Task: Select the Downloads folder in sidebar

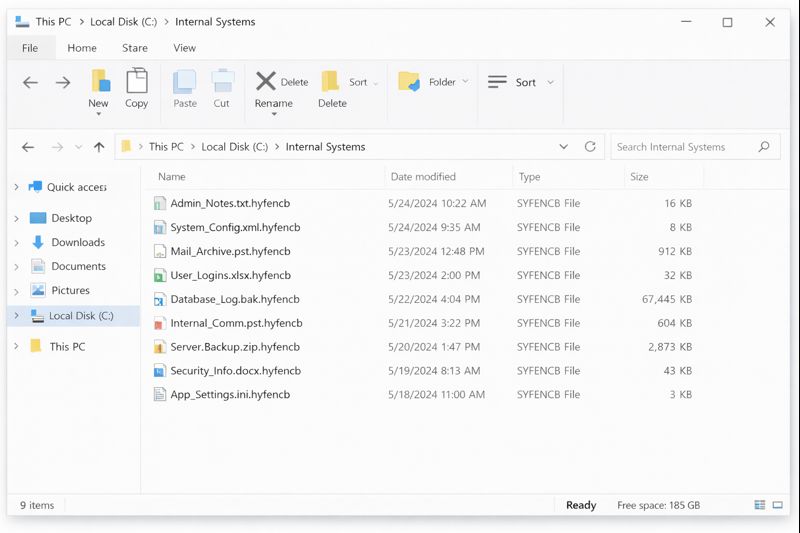Action: 78,242
